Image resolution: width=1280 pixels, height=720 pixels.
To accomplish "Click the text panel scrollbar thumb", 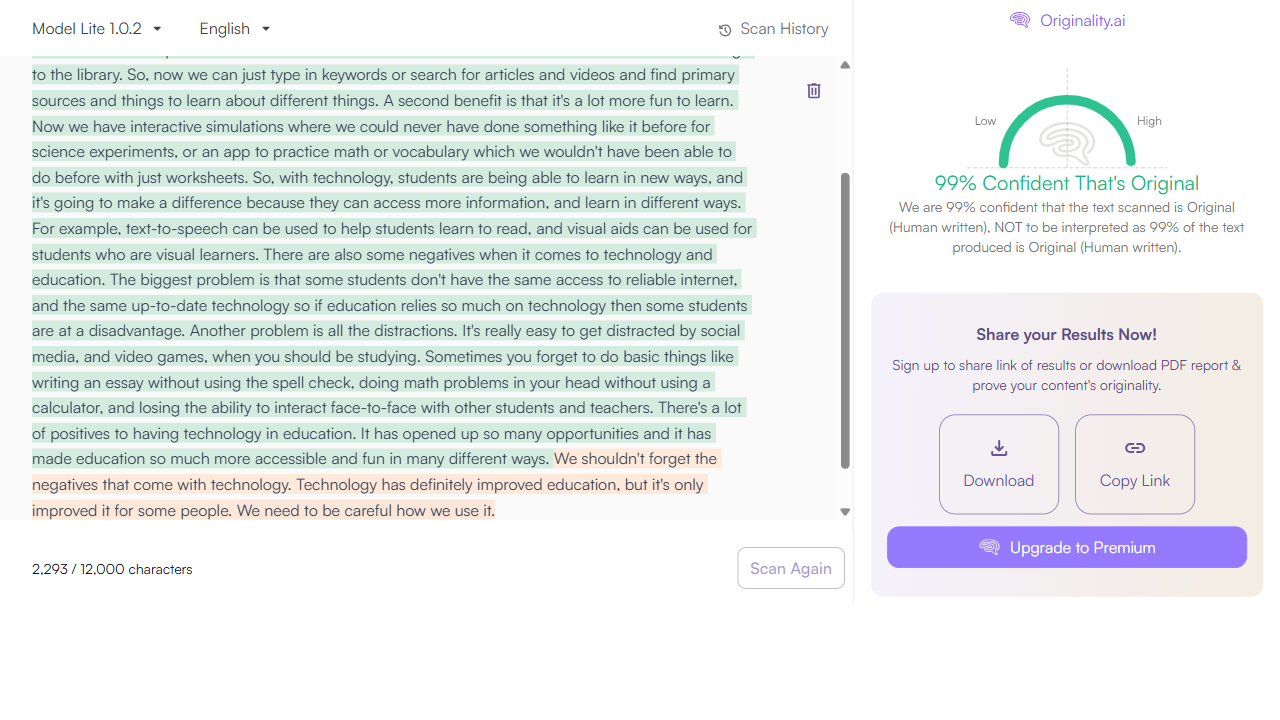I will coord(845,320).
